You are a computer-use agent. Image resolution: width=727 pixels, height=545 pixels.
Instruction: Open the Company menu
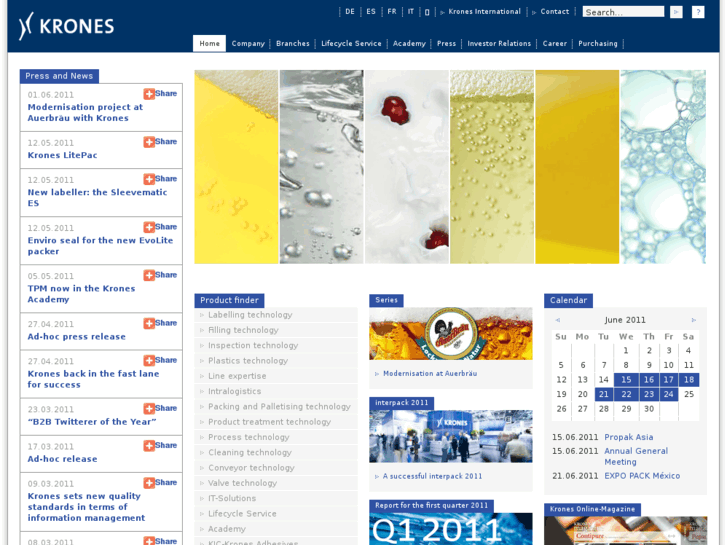coord(248,44)
